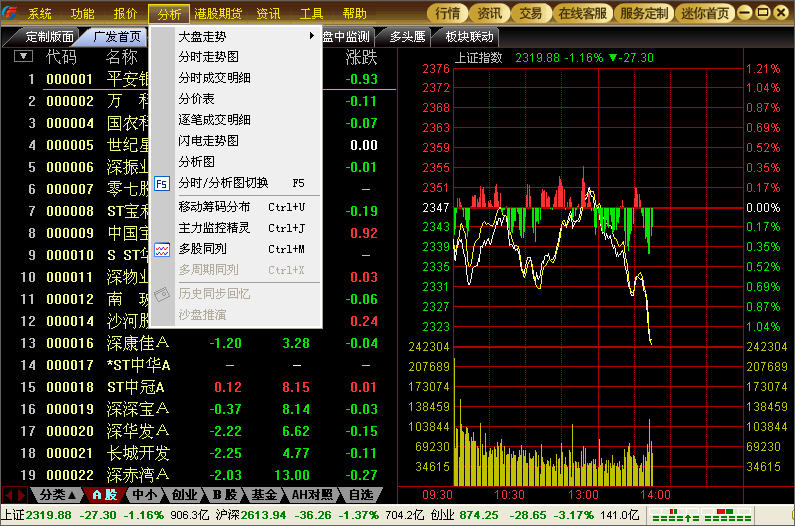This screenshot has width=795, height=526.
Task: Click the chart icon beside 多股同列
Action: click(x=162, y=249)
